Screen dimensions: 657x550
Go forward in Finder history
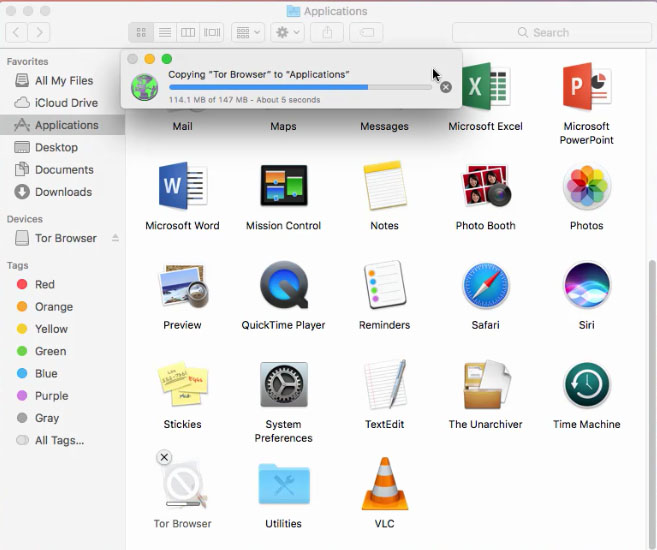click(x=39, y=32)
